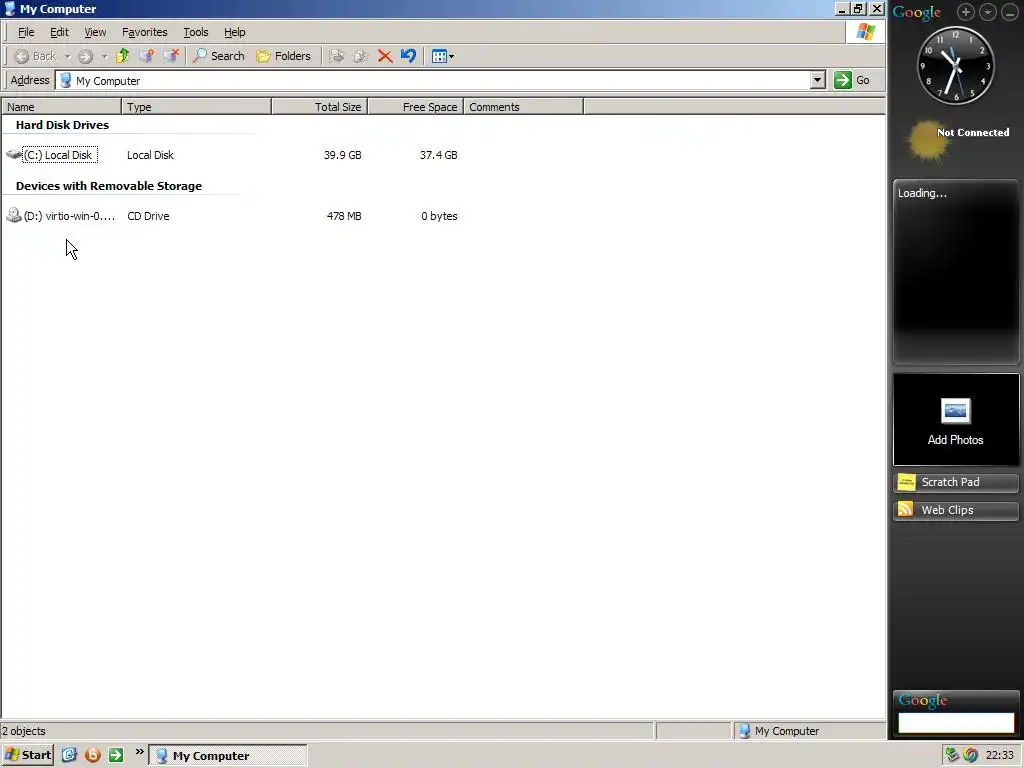Expand the Address bar dropdown
Screen dimensions: 1024x768
point(818,80)
